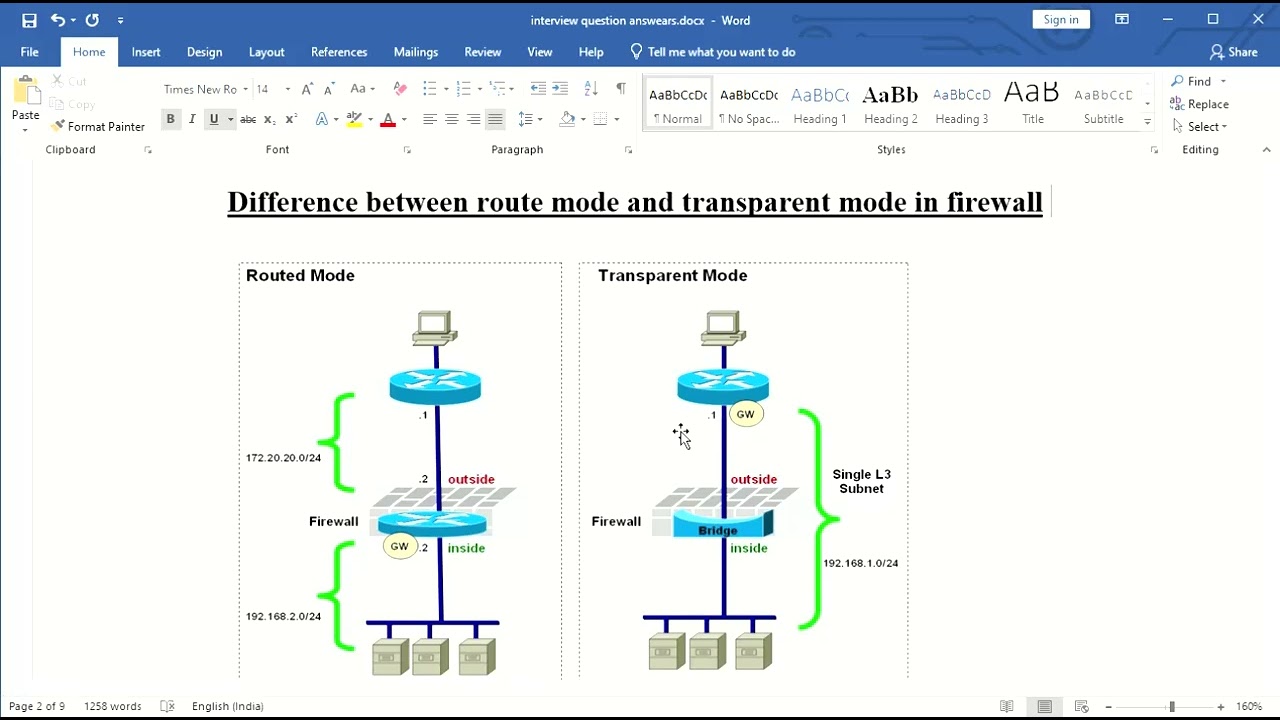Viewport: 1280px width, 720px height.
Task: Click Align Right icon
Action: tap(473, 119)
